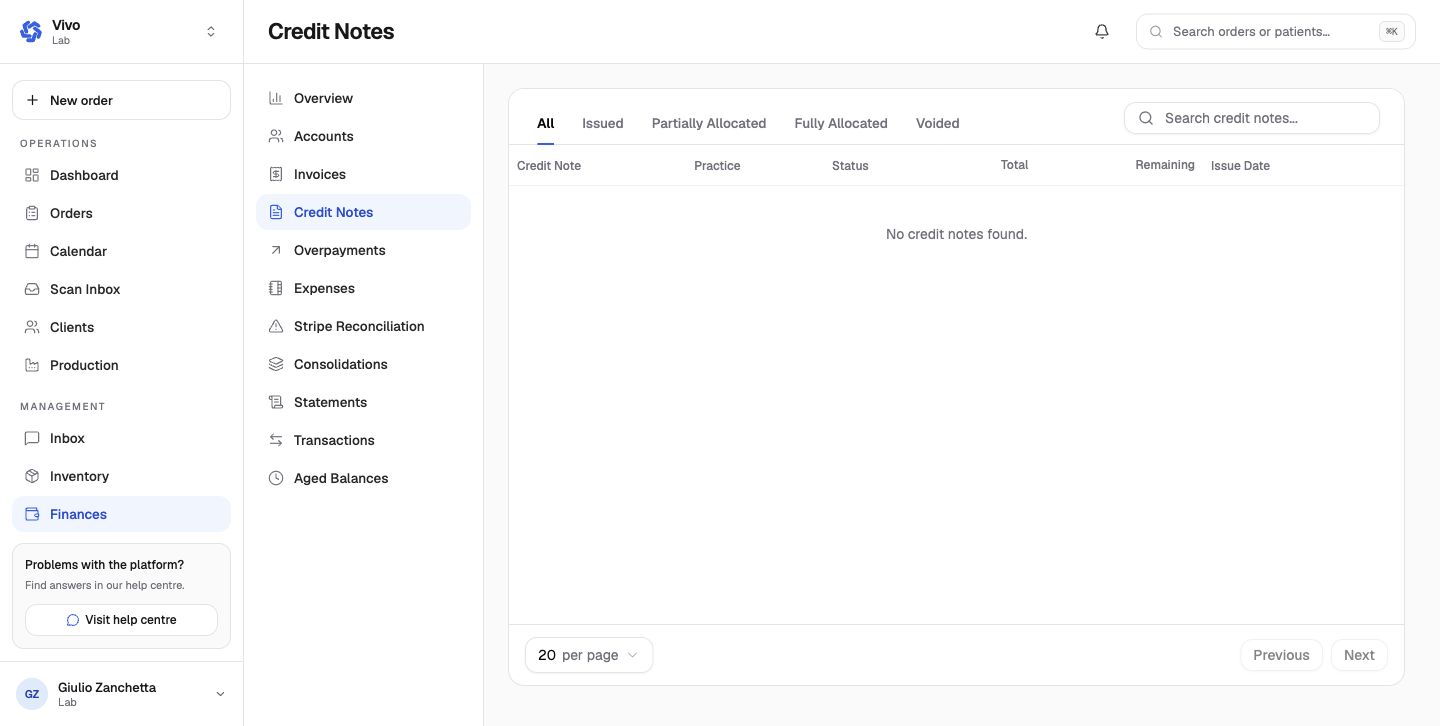Image resolution: width=1440 pixels, height=726 pixels.
Task: Open the Vivo Lab workspace switcher
Action: 121,32
